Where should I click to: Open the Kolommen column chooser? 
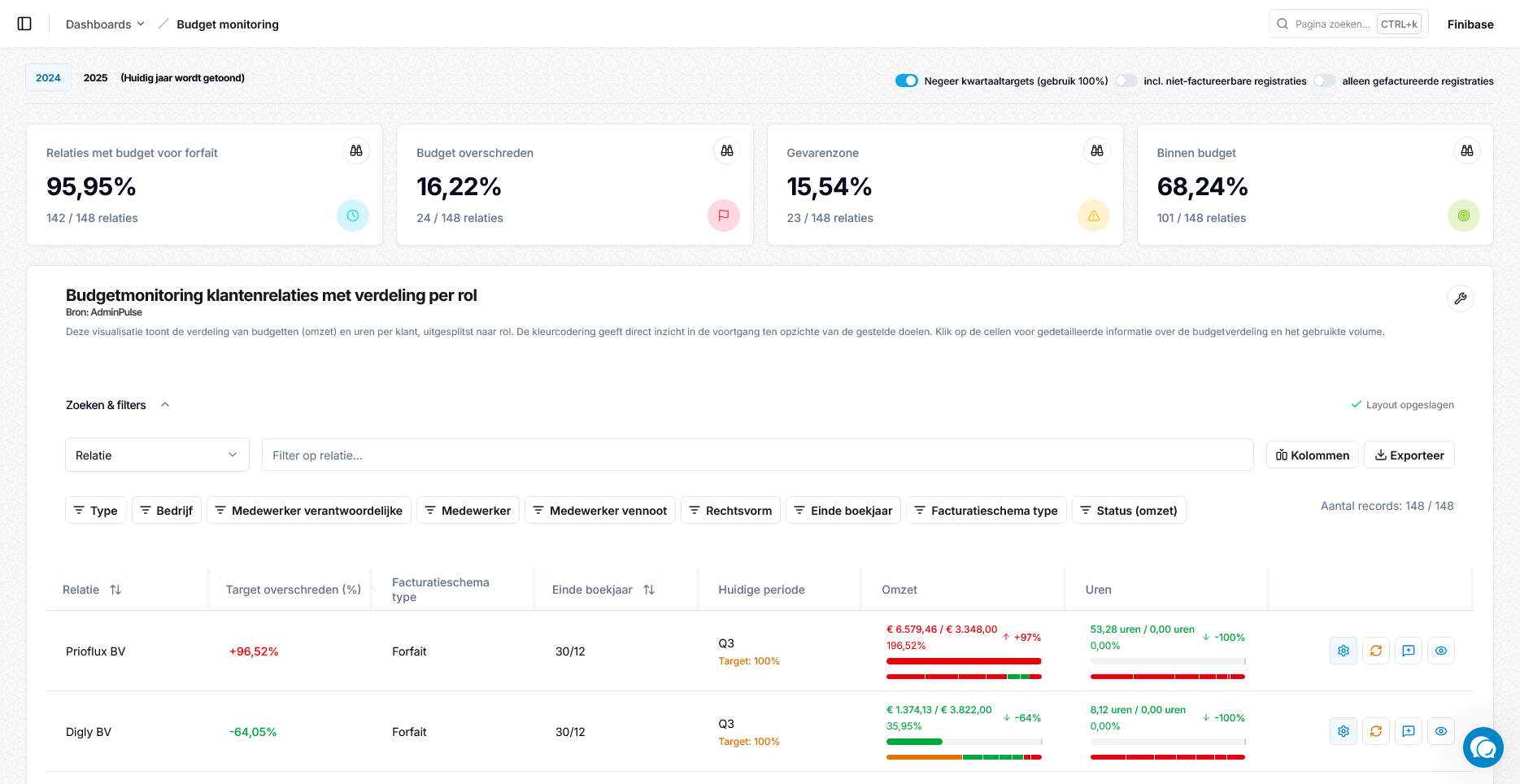(1312, 455)
